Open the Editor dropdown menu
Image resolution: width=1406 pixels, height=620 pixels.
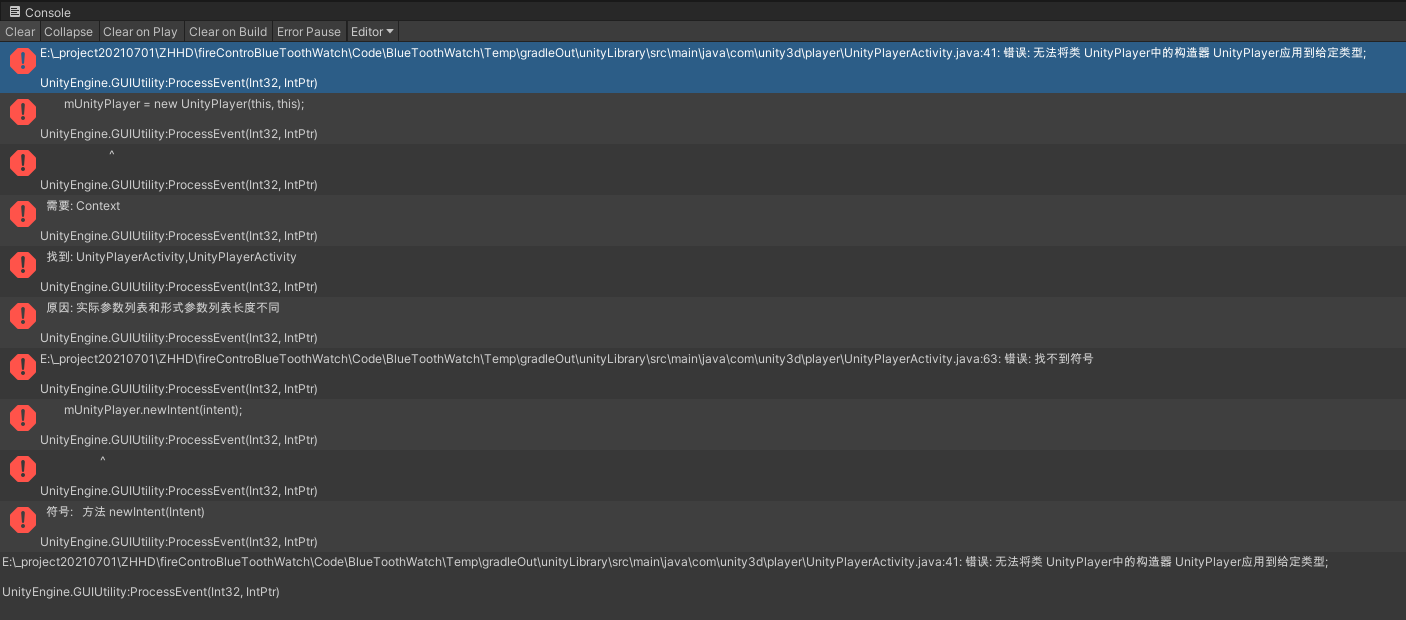[371, 31]
